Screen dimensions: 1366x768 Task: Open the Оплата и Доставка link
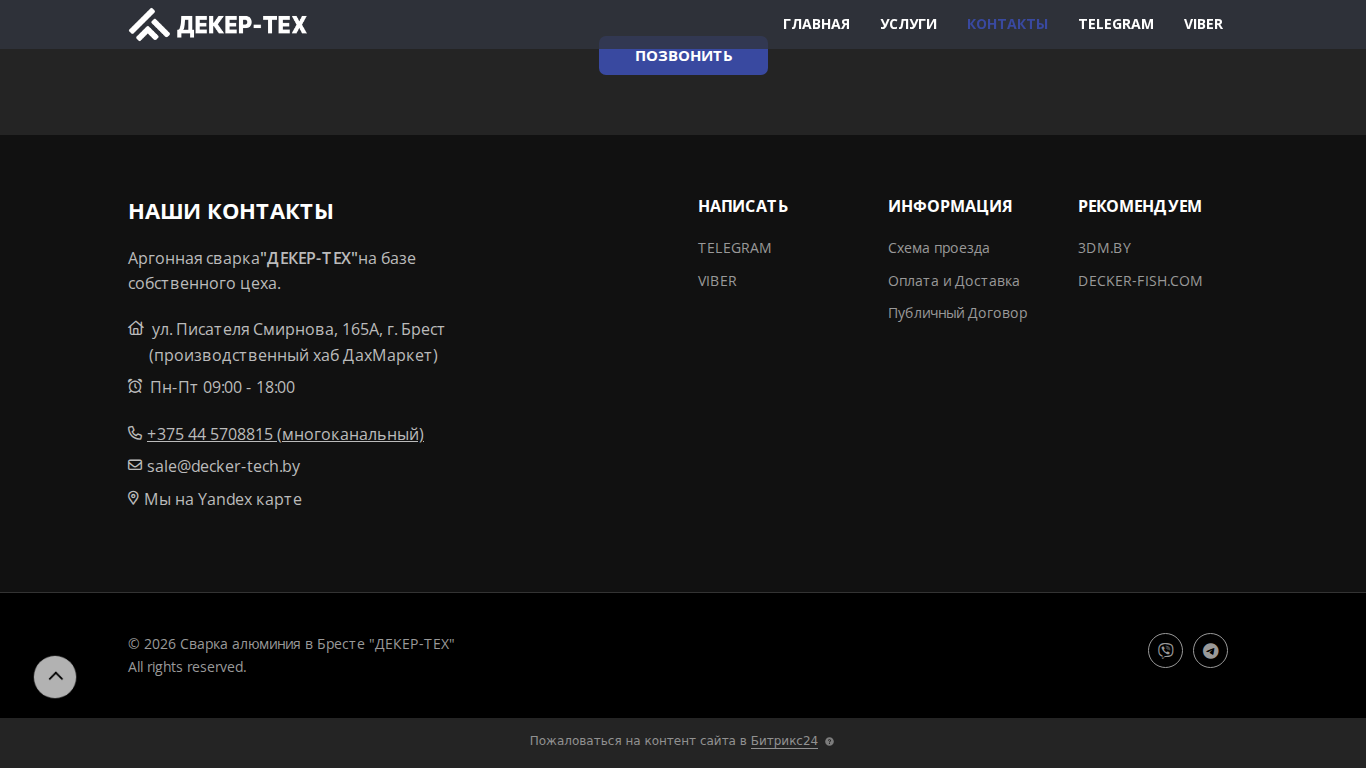coord(954,281)
